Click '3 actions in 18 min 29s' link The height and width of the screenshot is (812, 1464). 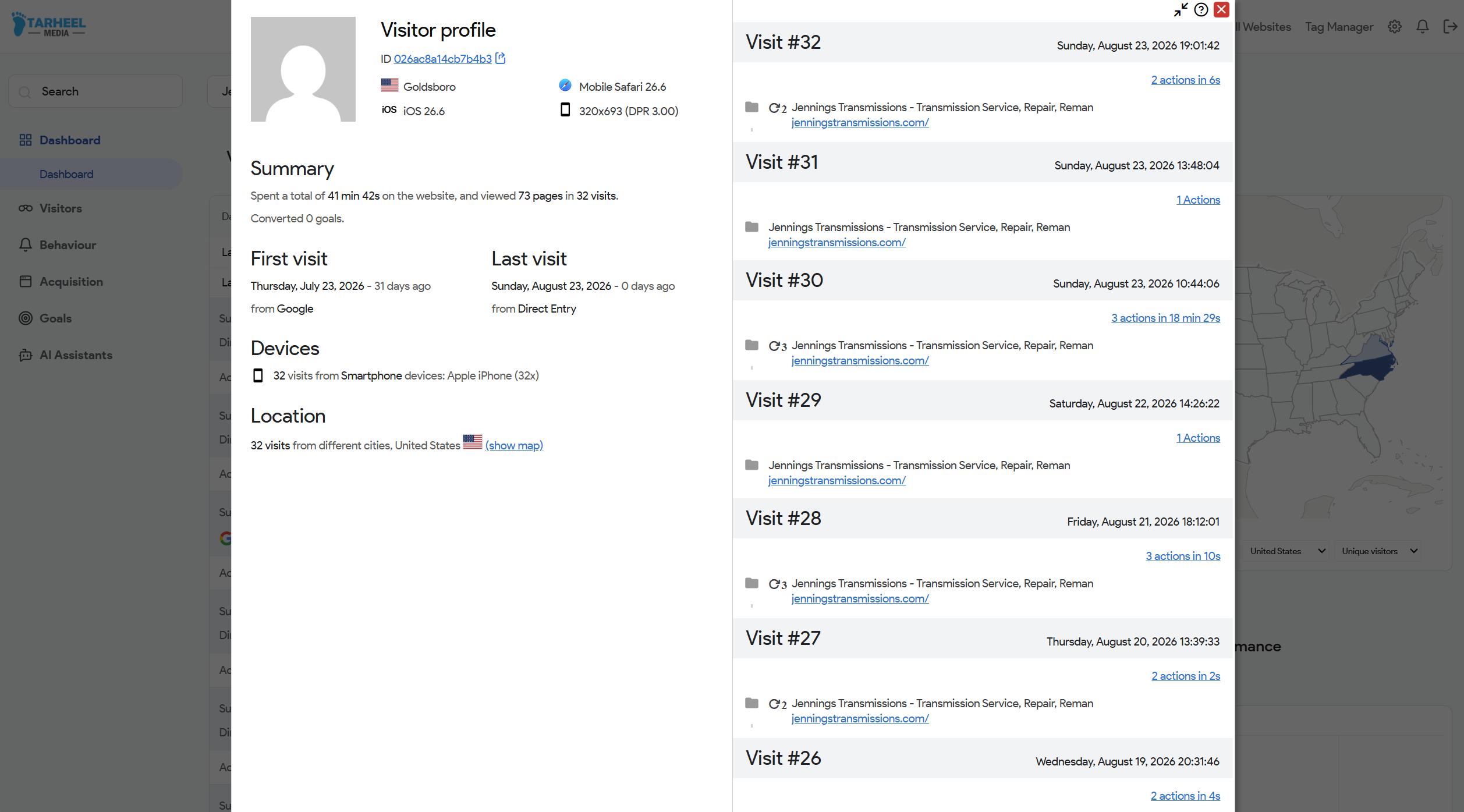click(x=1165, y=318)
